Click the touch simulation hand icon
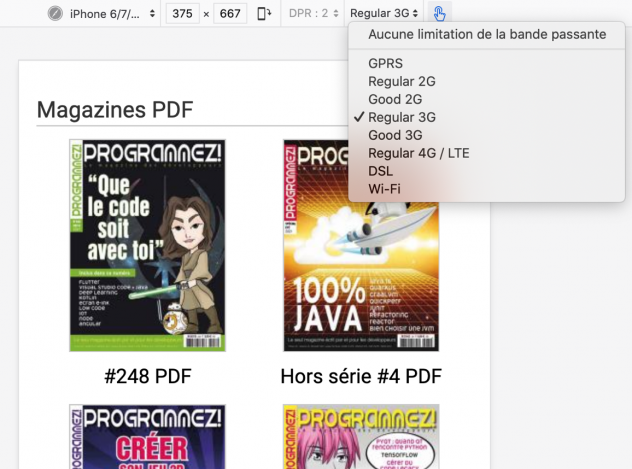The width and height of the screenshot is (632, 469). 441,13
